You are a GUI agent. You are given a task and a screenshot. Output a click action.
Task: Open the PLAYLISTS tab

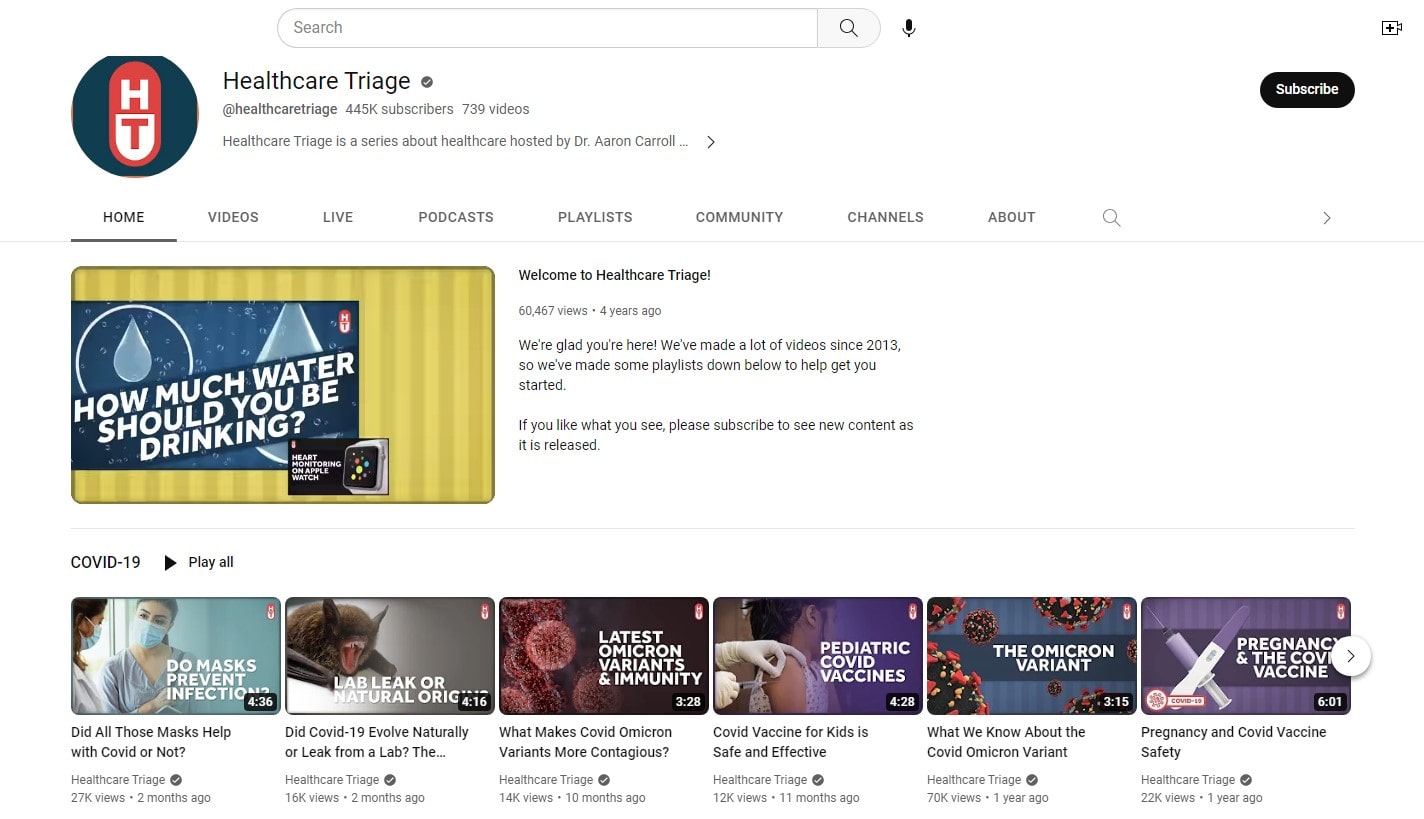pos(595,217)
